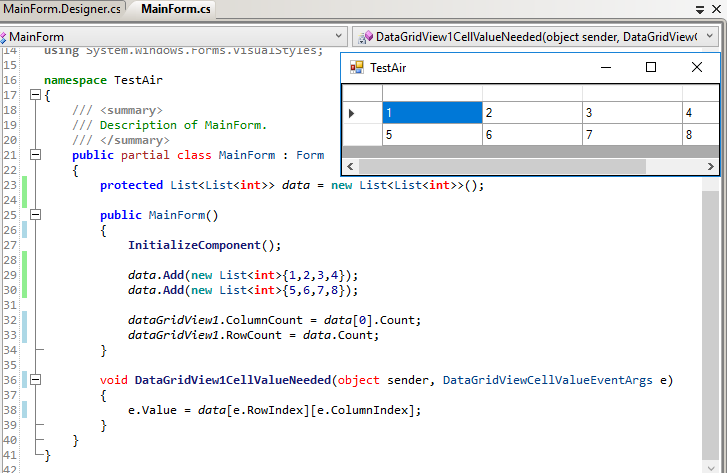This screenshot has width=727, height=473.
Task: Click the method icon beside DataGridView1CellValueNeeded
Action: coord(365,36)
